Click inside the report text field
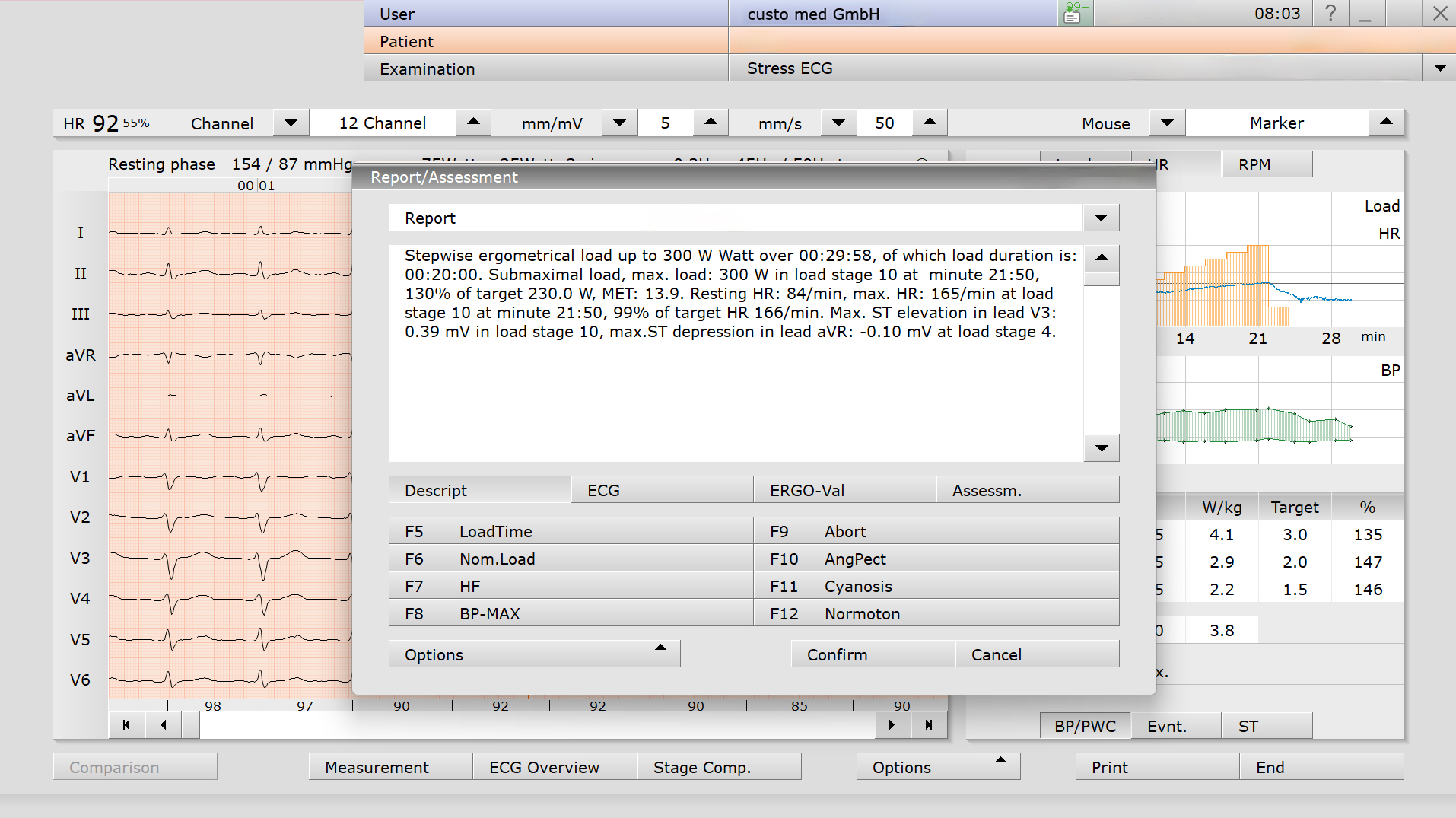 736,353
